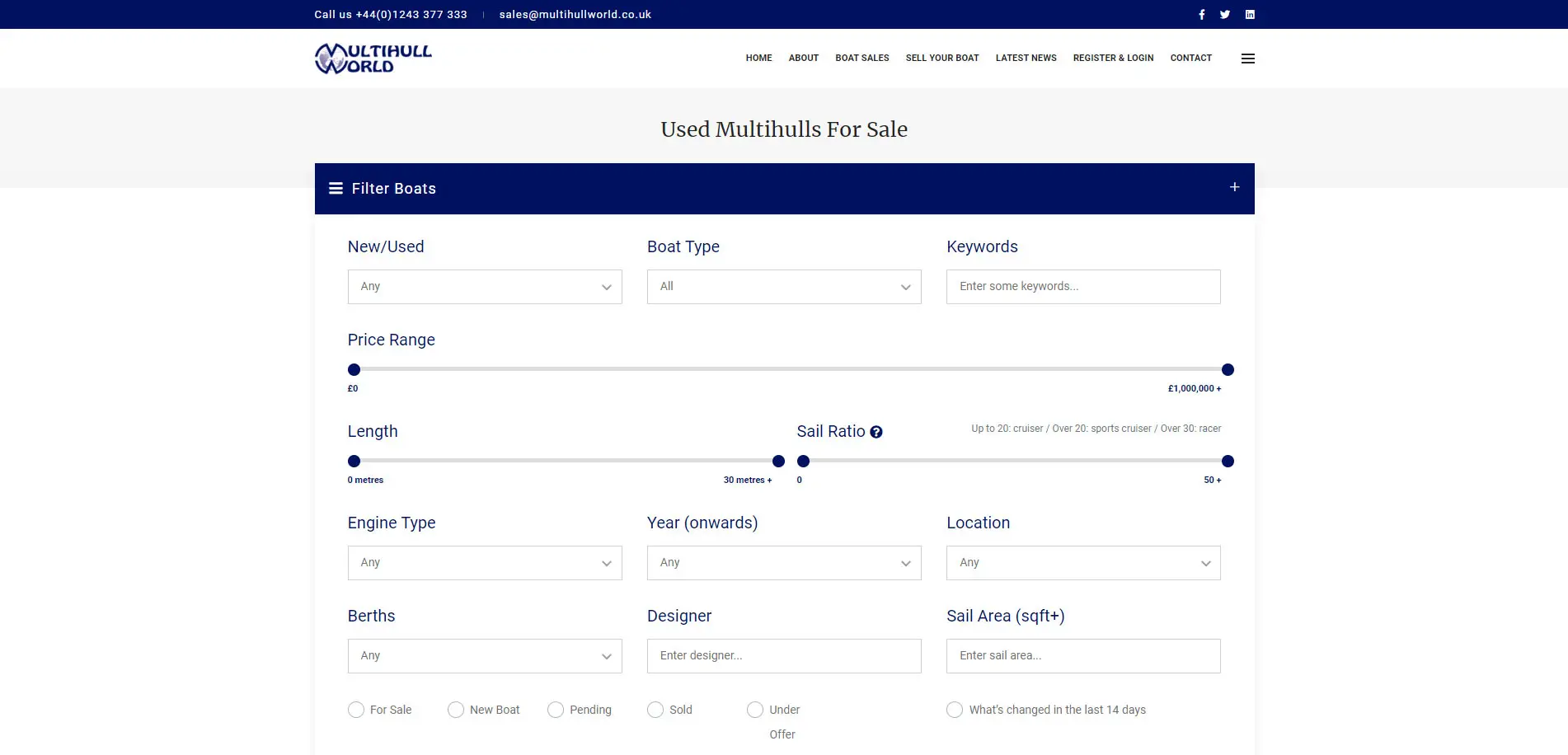Expand Filter Boats with plus icon

pos(1234,188)
